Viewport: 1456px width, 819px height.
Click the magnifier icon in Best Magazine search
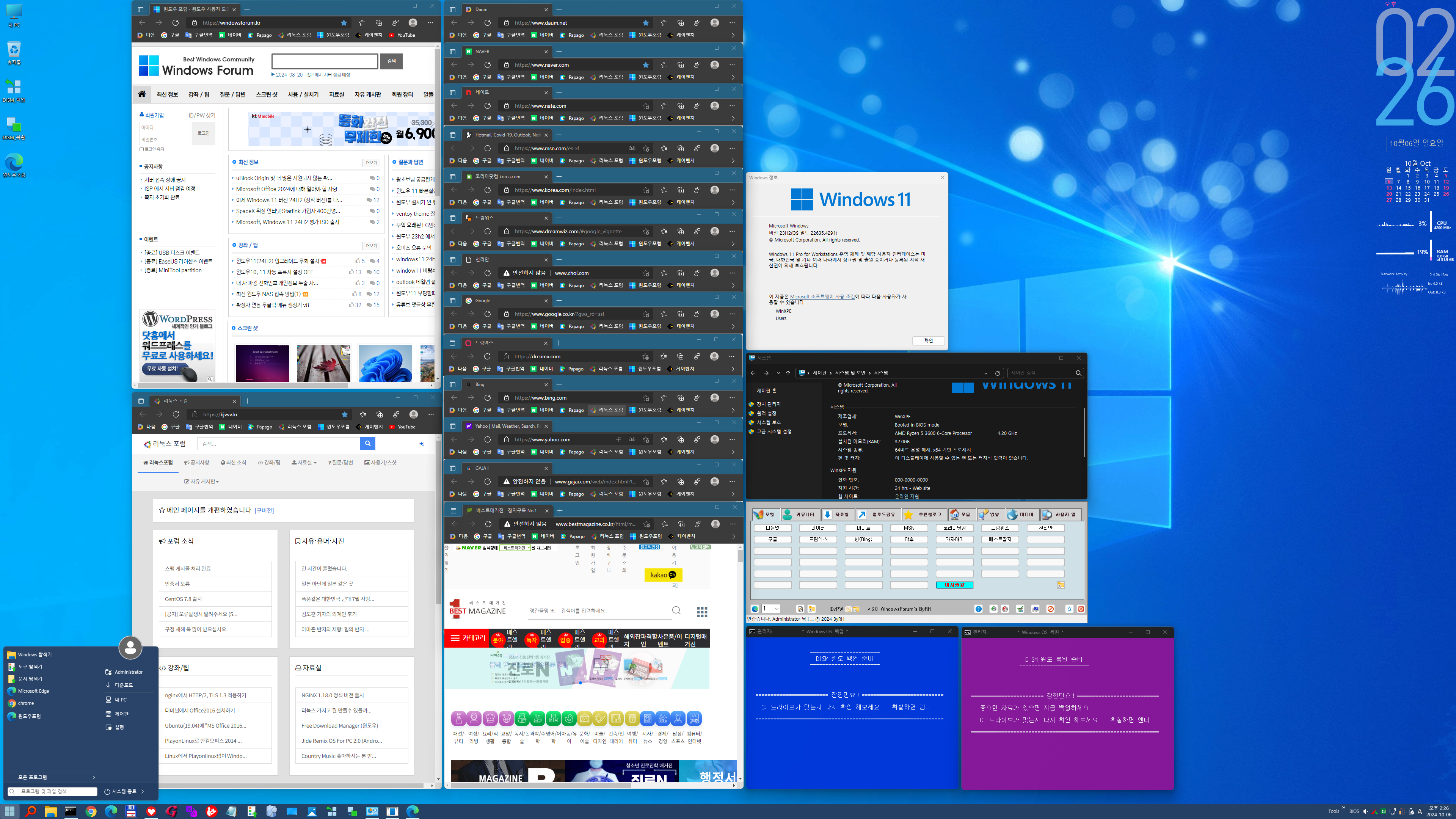(x=676, y=610)
